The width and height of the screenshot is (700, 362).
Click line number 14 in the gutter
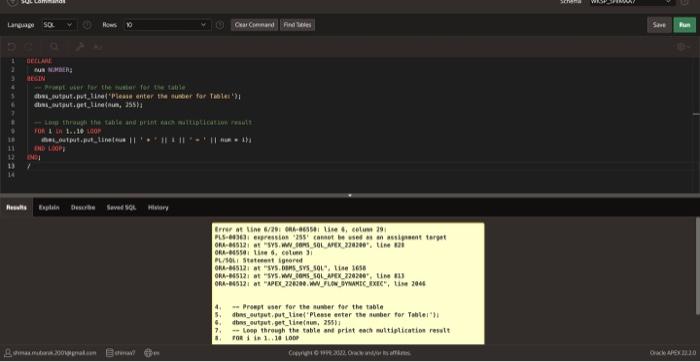12,175
